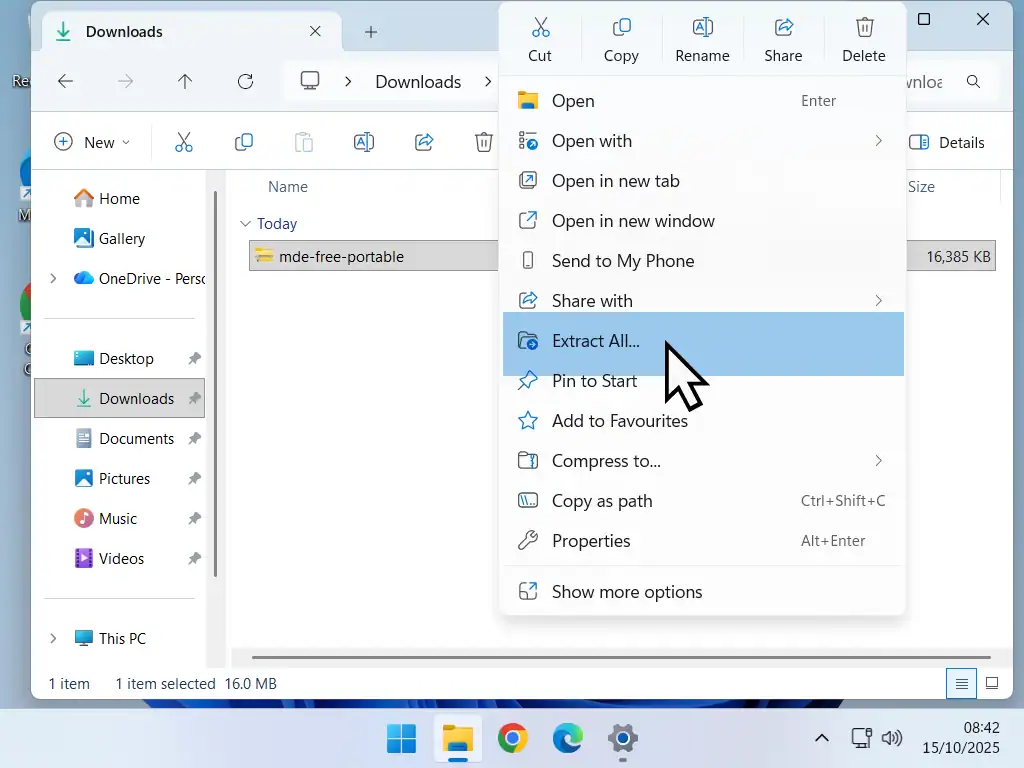This screenshot has height=768, width=1024.
Task: Expand the This PC tree node
Action: tap(54, 638)
